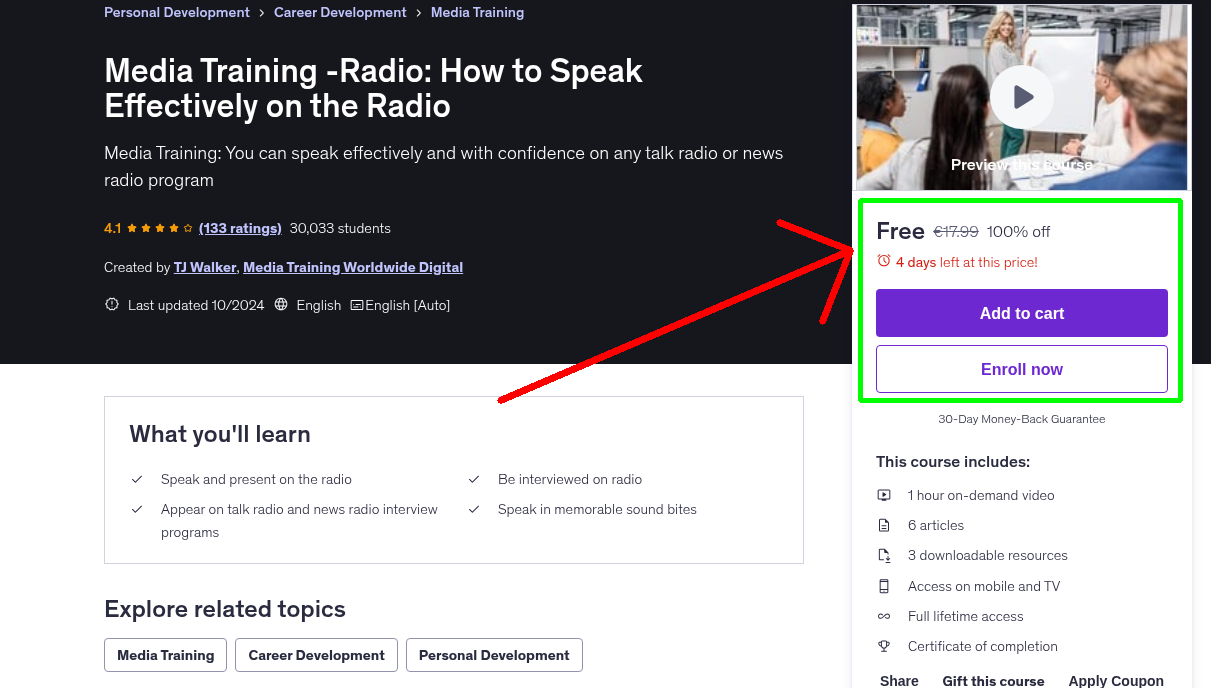Play the course preview video
Viewport: 1211px width, 688px height.
[x=1021, y=97]
